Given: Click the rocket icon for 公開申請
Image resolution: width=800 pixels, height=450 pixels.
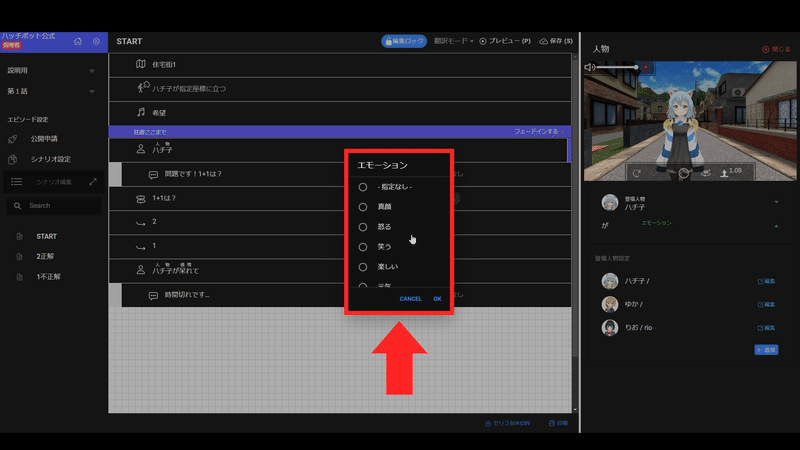Looking at the screenshot, I should (13, 139).
